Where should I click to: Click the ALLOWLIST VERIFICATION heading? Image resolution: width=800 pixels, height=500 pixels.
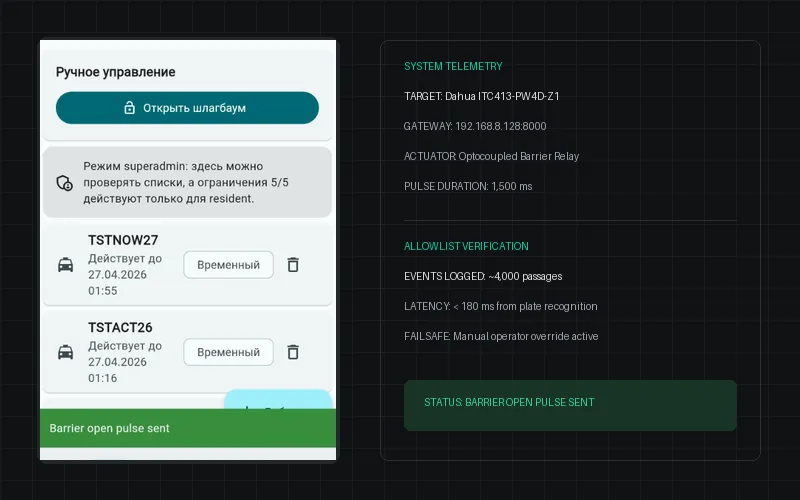[x=466, y=246]
